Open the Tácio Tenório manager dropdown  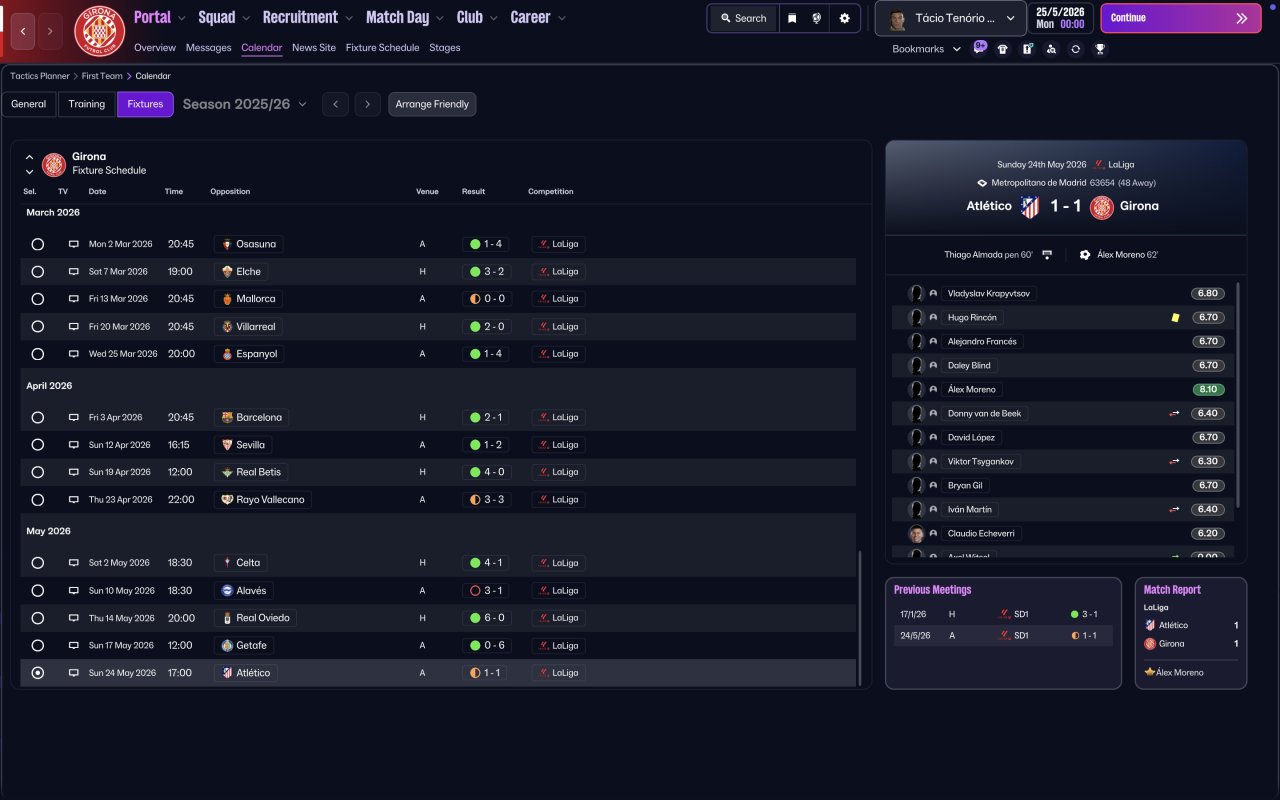[950, 18]
